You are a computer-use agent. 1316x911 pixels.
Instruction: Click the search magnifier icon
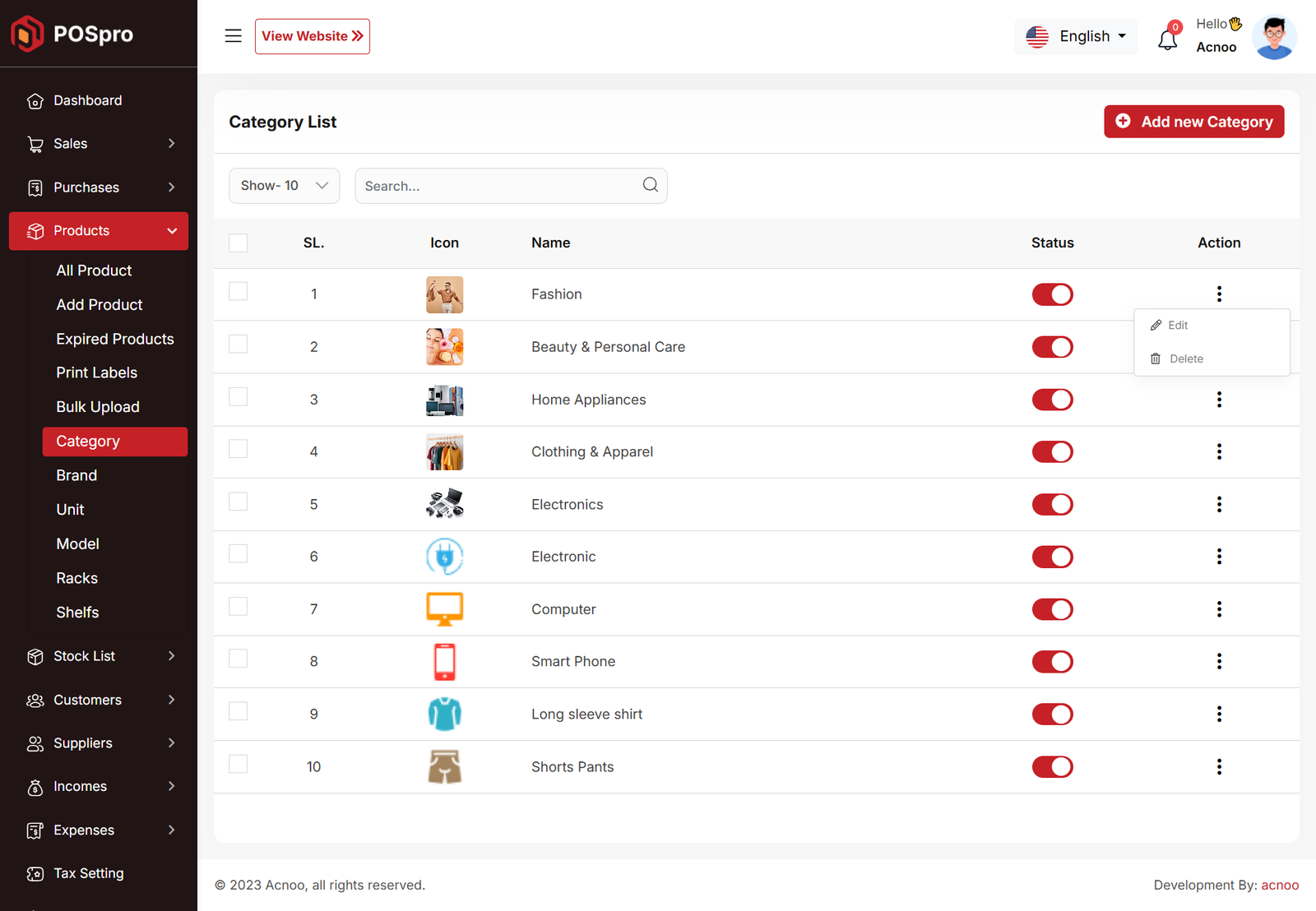tap(650, 185)
